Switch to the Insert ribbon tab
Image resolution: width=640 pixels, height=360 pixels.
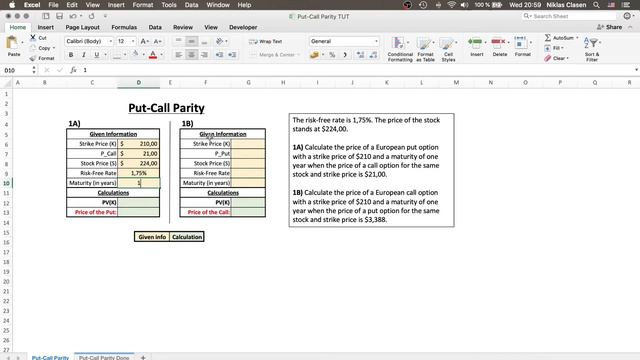[46, 27]
